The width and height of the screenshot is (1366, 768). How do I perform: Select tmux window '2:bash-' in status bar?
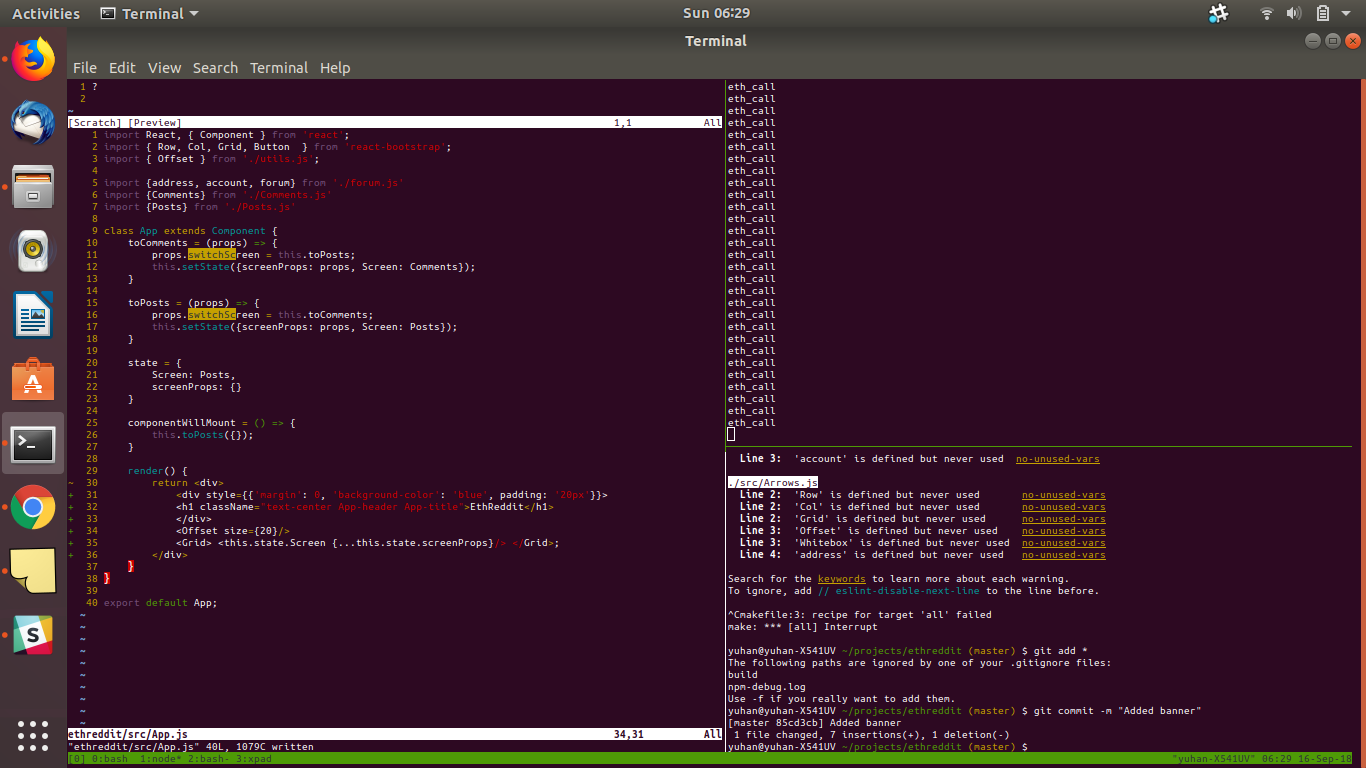[x=209, y=759]
